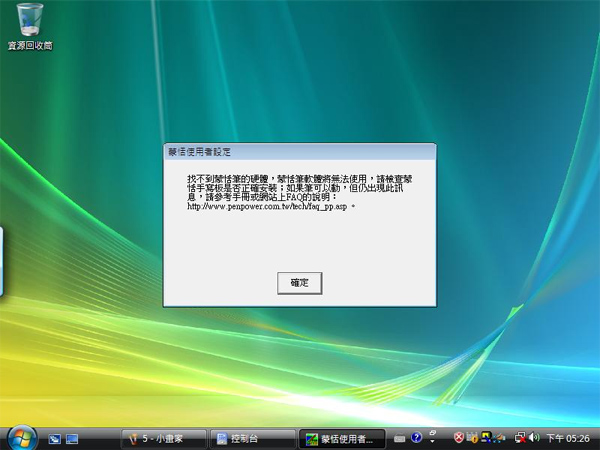Open the blue question-mark help icon
The height and width of the screenshot is (450, 600).
(x=416, y=437)
